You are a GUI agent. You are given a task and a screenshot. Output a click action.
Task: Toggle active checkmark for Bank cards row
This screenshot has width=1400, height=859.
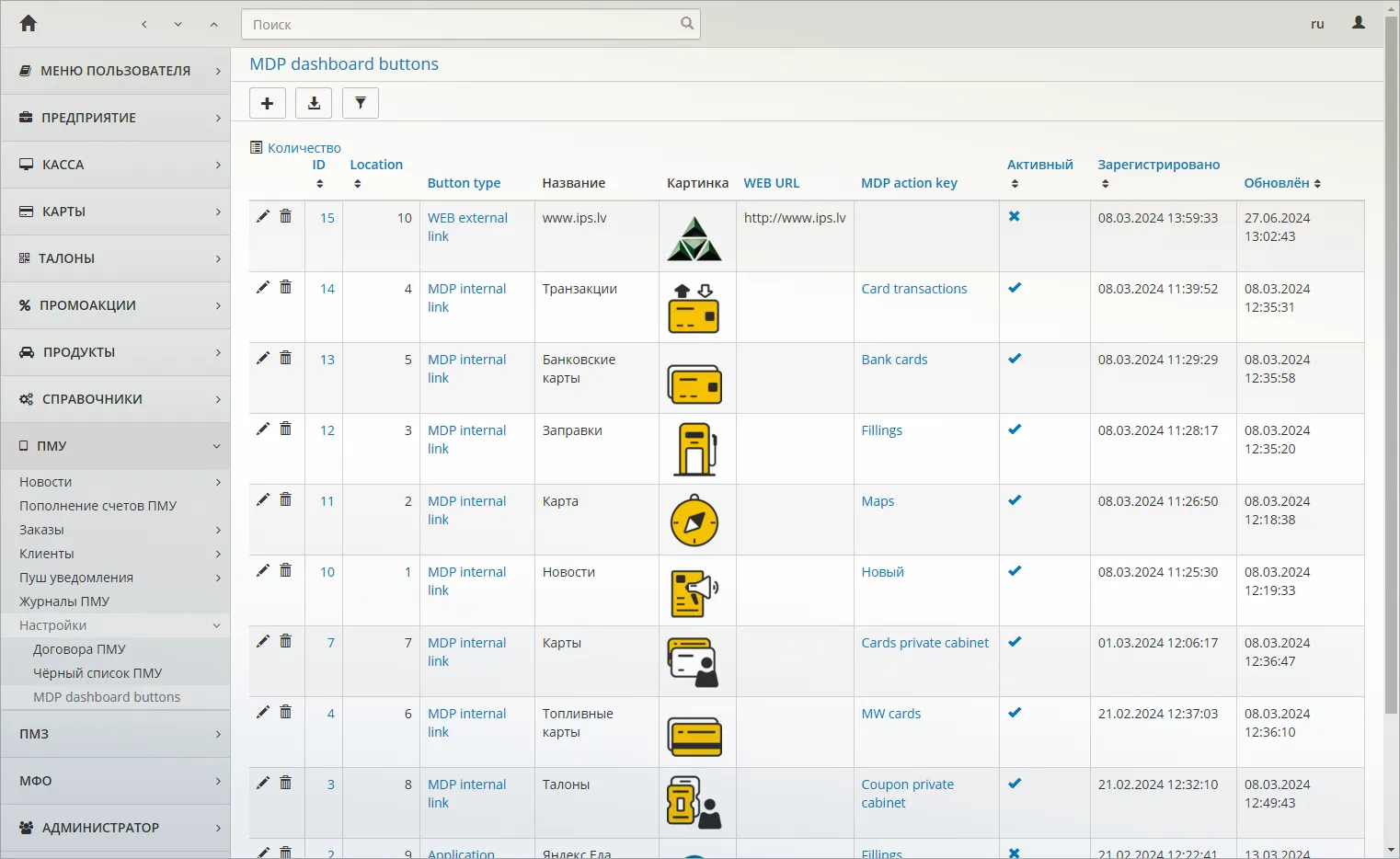click(1015, 359)
